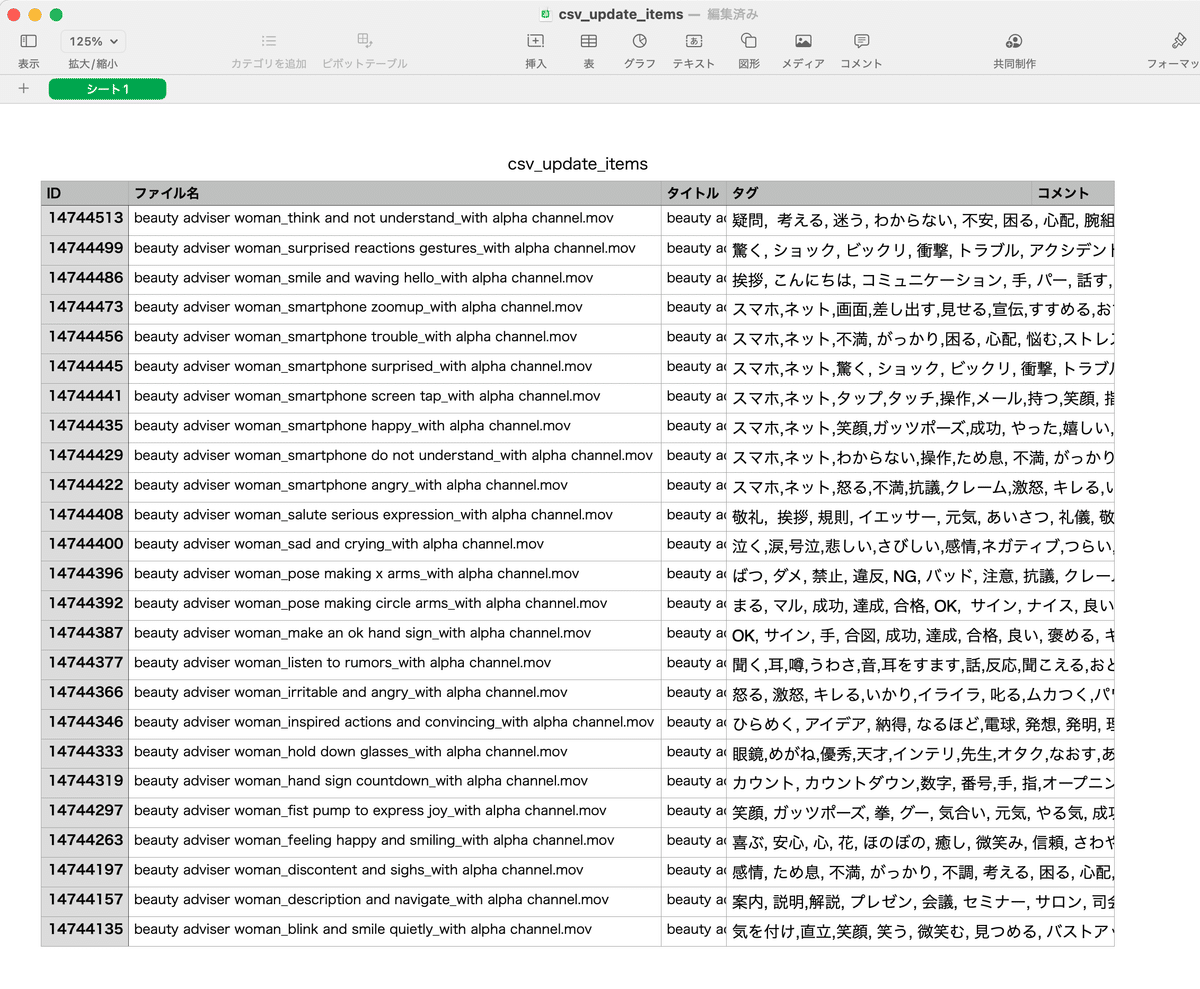The image size is (1200, 989).
Task: Click the add sheet plus button
Action: click(x=23, y=88)
